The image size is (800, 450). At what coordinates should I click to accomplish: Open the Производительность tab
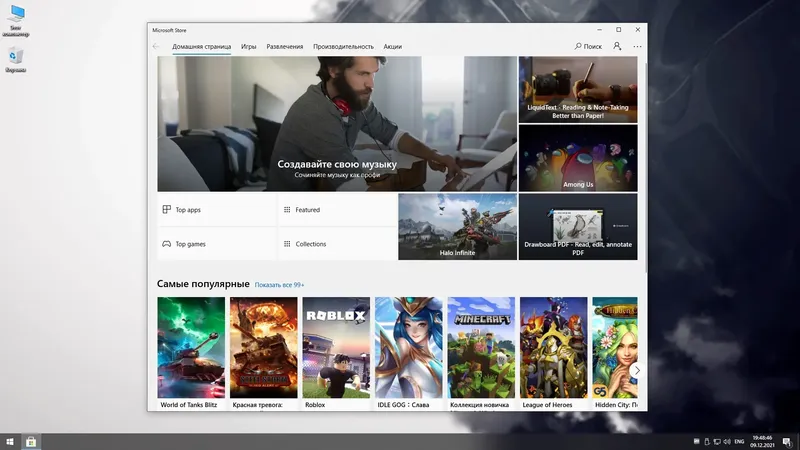coord(343,46)
